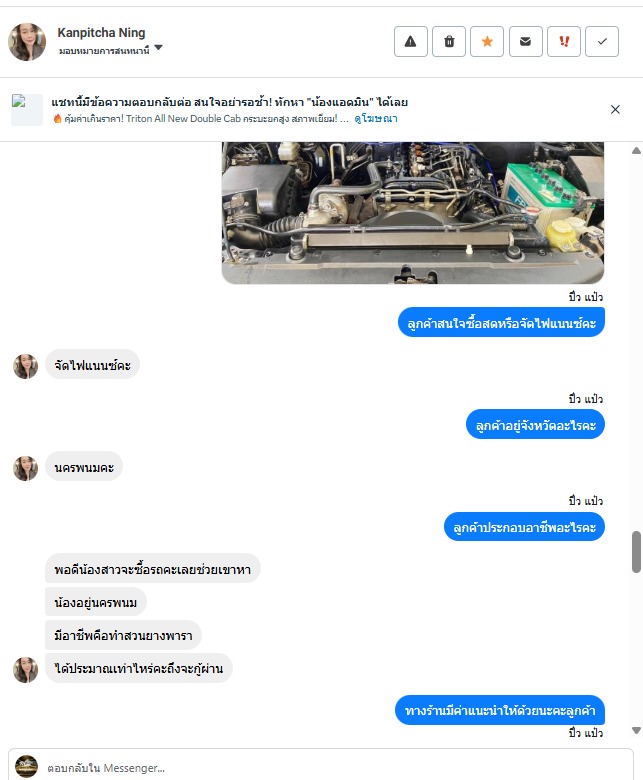Open the assign conversation dropdown arrow
This screenshot has width=643, height=780.
tap(159, 48)
